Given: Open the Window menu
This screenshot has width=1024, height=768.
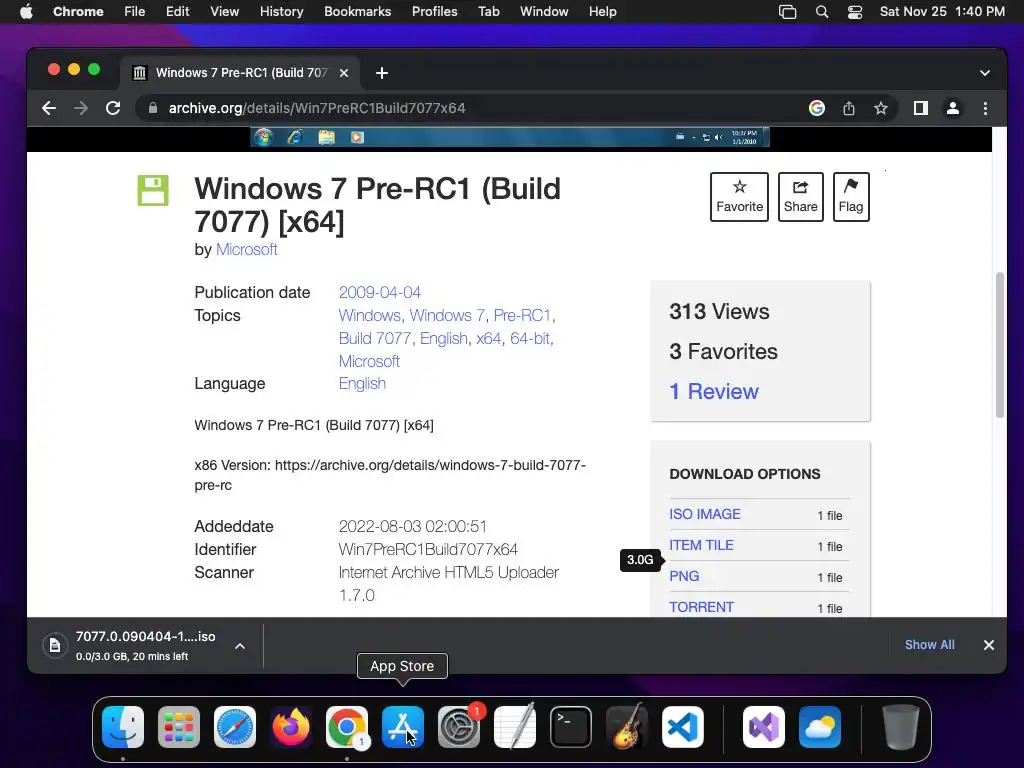Looking at the screenshot, I should [x=544, y=12].
